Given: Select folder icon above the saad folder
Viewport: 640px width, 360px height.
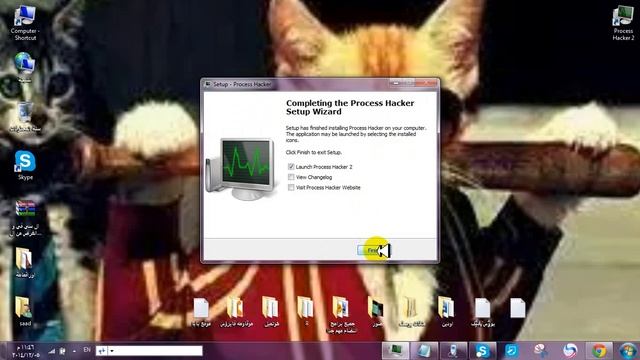Looking at the screenshot, I should 24,262.
